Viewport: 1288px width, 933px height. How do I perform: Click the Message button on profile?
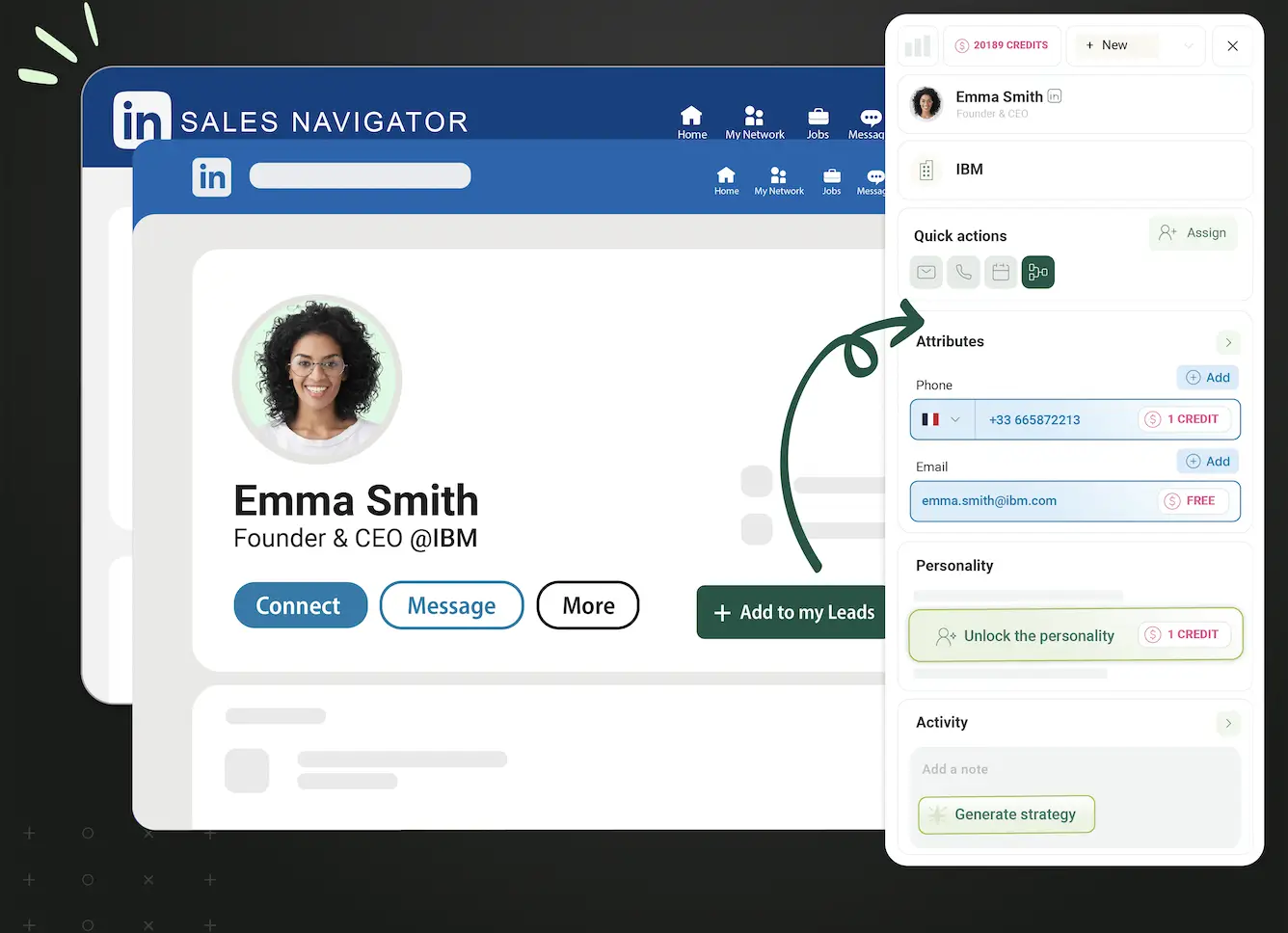click(x=451, y=605)
